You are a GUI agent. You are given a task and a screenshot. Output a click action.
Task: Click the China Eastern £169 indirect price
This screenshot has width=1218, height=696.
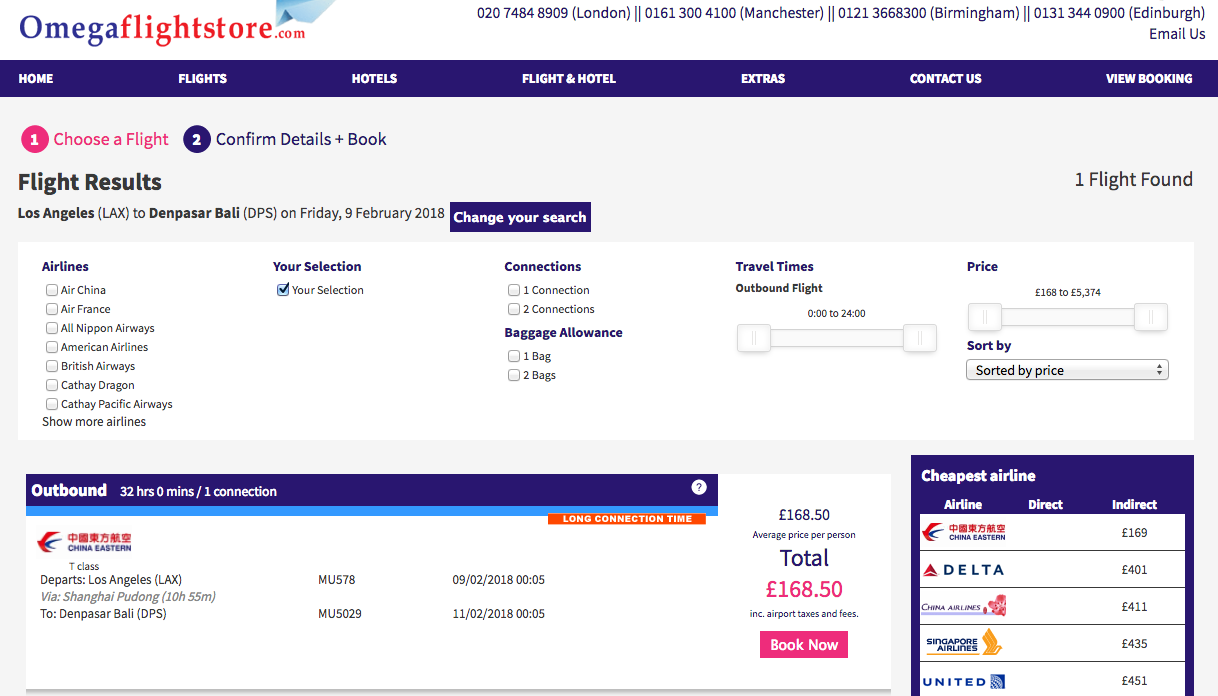coord(1135,533)
